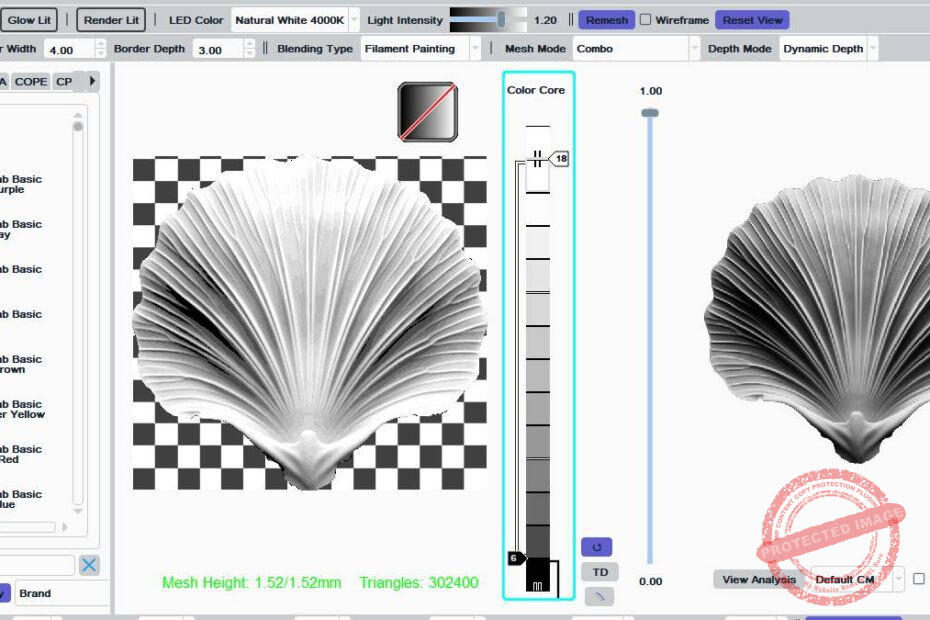
Task: Click the Mesh Height status text
Action: coord(251,583)
